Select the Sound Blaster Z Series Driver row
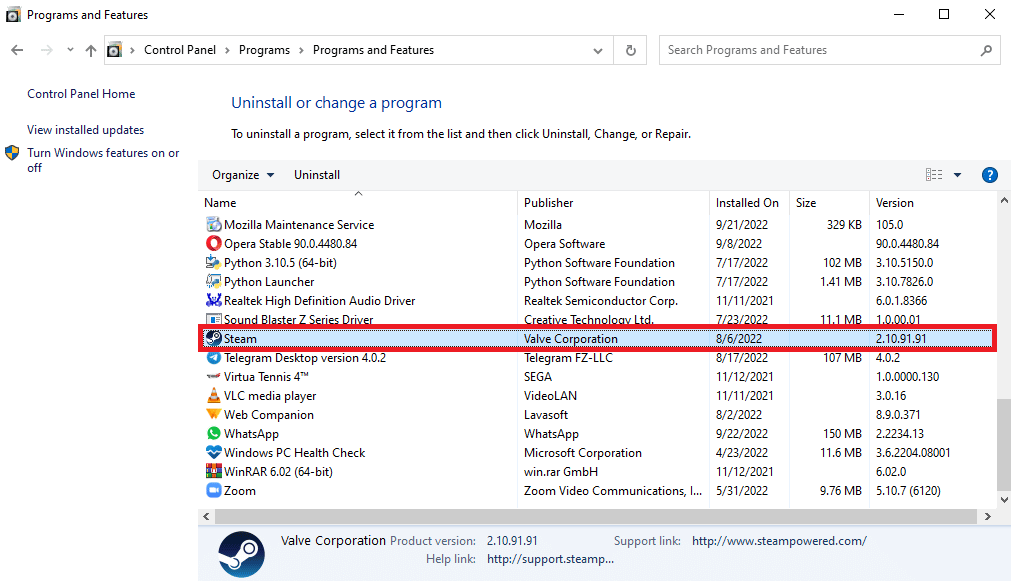Viewport: 1011px width, 581px height. click(598, 319)
